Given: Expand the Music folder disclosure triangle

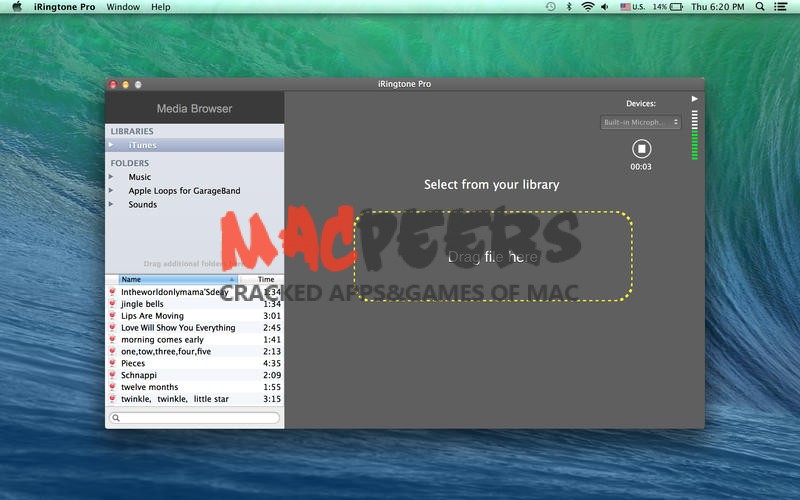Looking at the screenshot, I should coord(112,177).
